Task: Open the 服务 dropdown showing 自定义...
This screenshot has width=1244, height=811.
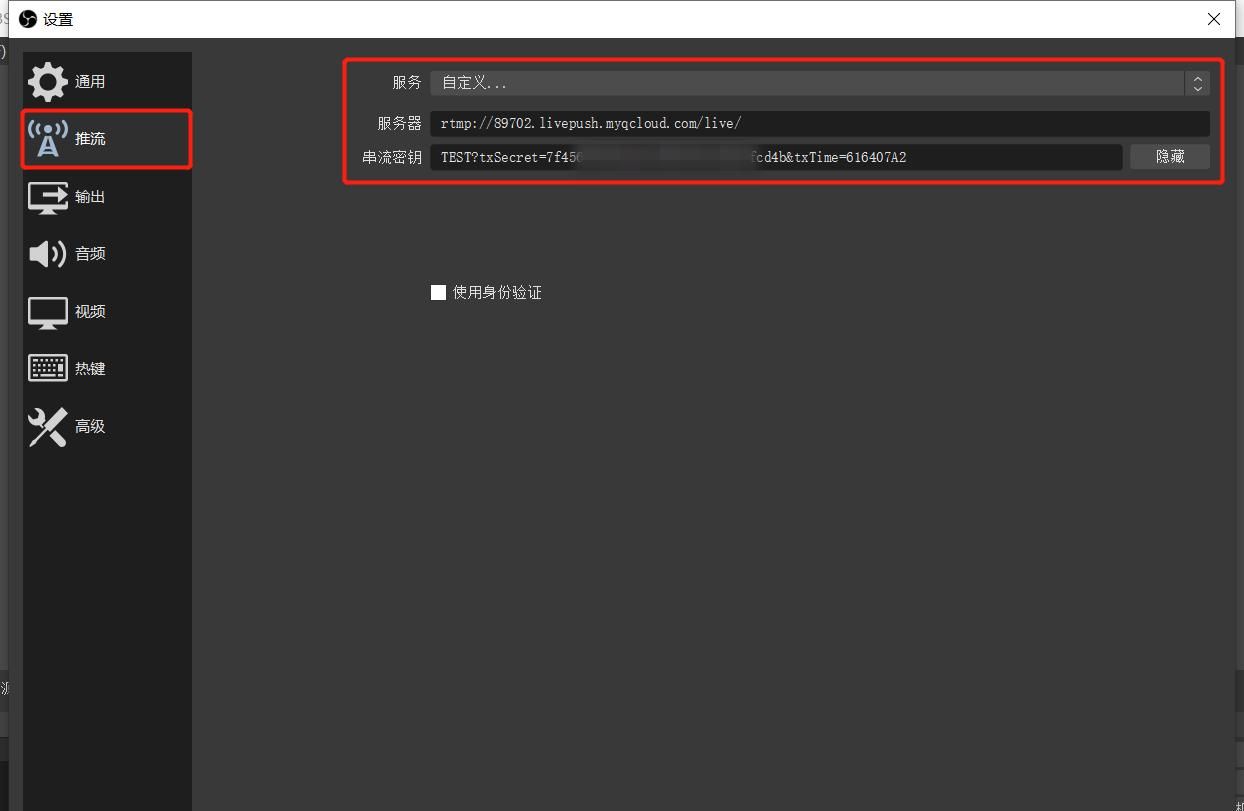Action: click(819, 83)
